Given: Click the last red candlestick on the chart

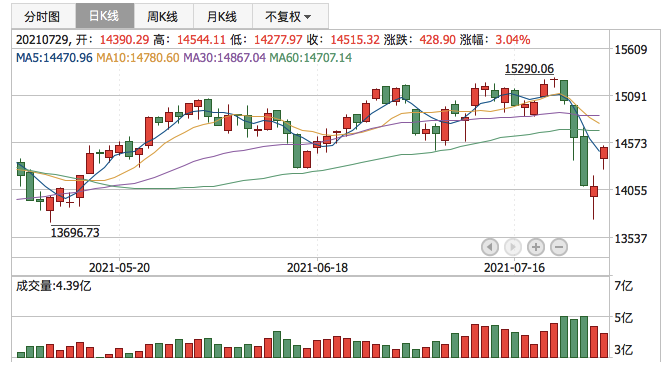Looking at the screenshot, I should tap(604, 153).
